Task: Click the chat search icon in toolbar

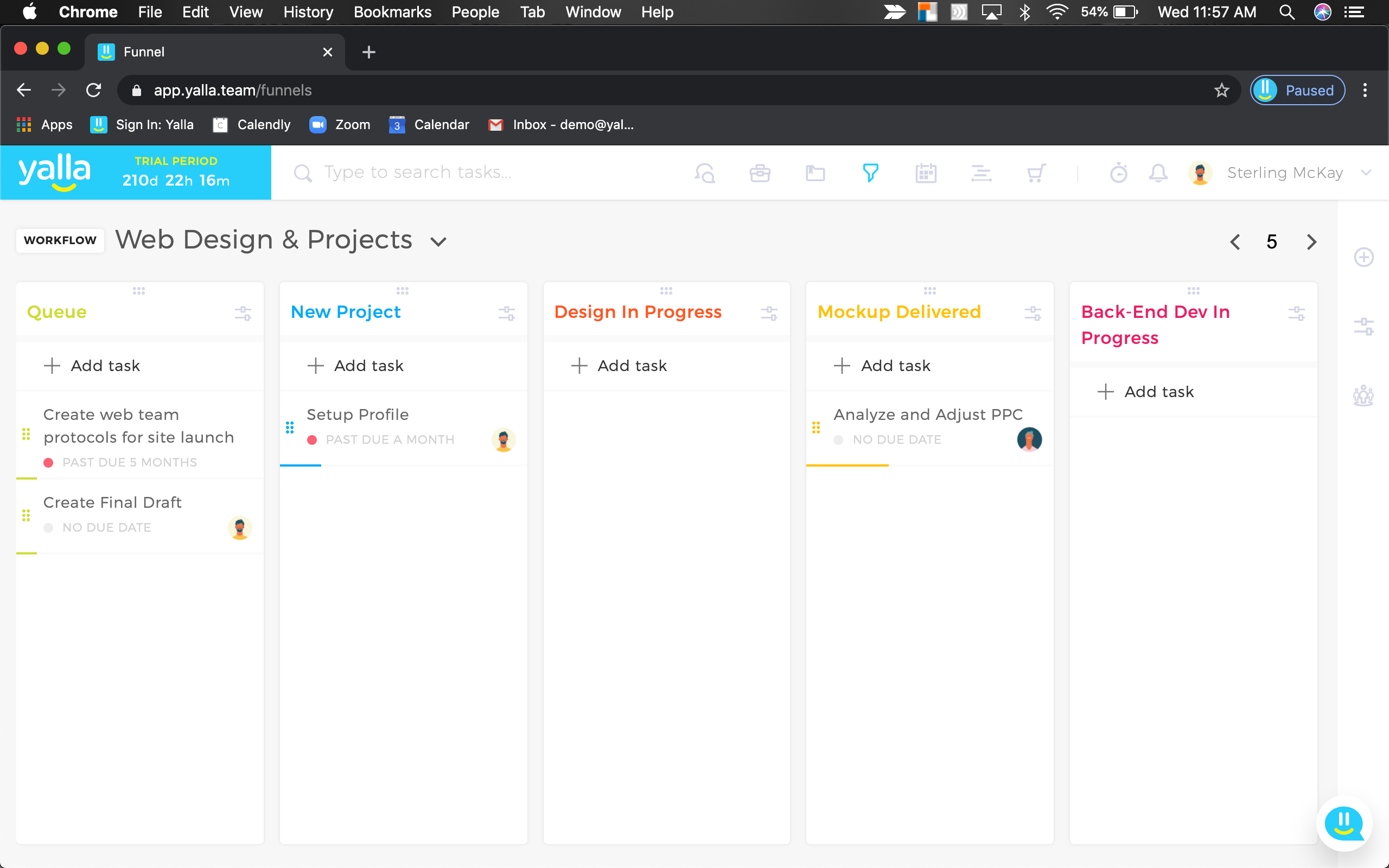Action: (704, 173)
